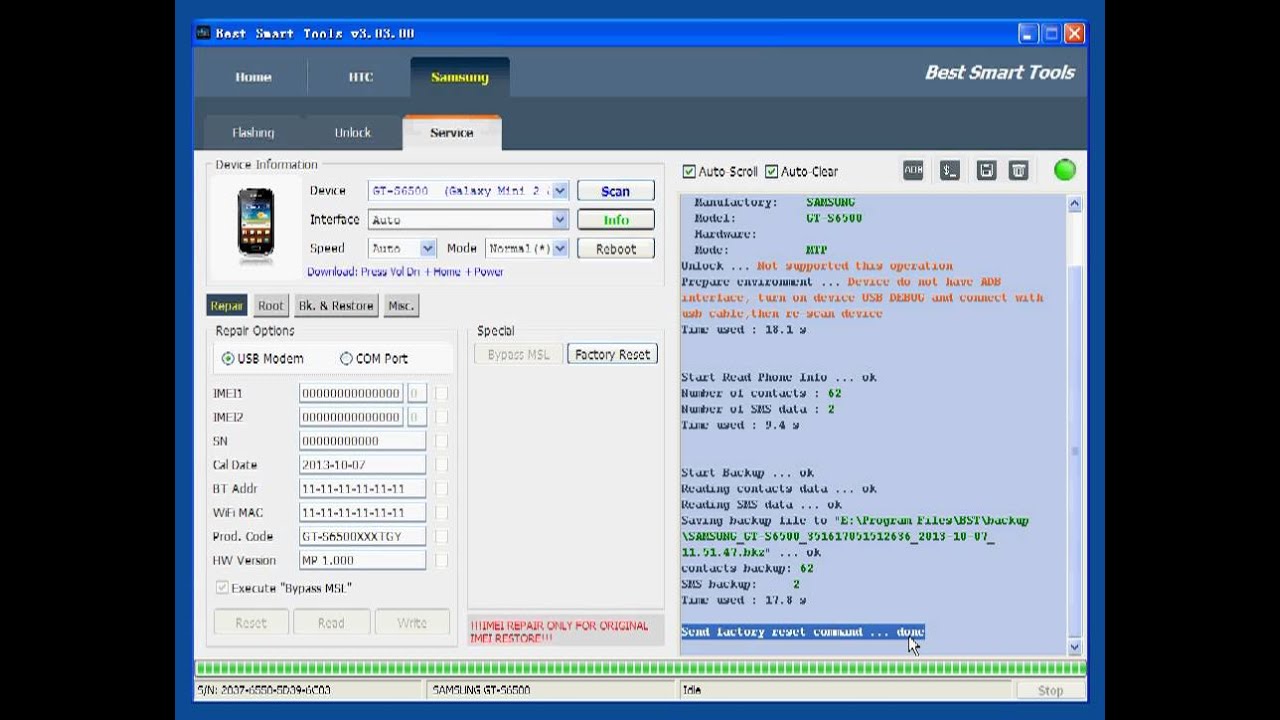
Task: Click the Write button in Repair Options
Action: click(412, 622)
